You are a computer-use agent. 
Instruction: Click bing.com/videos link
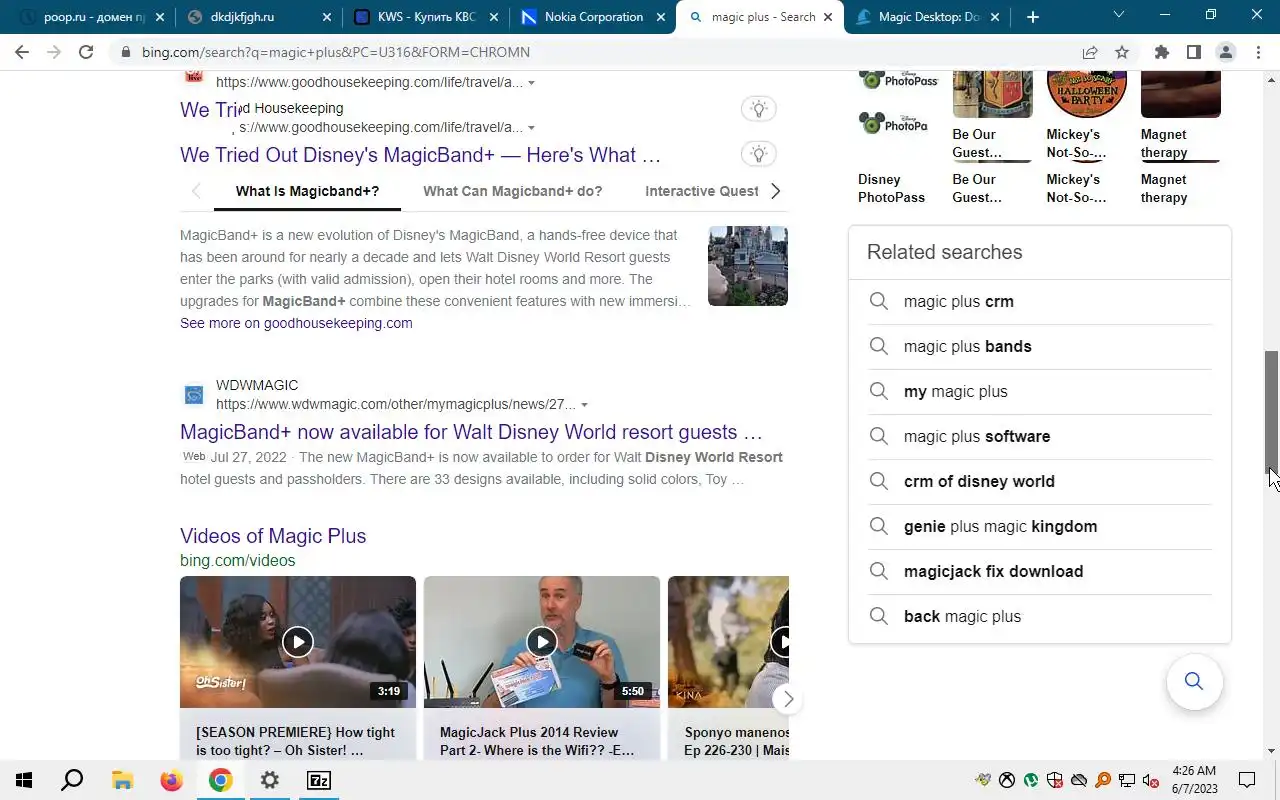pyautogui.click(x=238, y=561)
